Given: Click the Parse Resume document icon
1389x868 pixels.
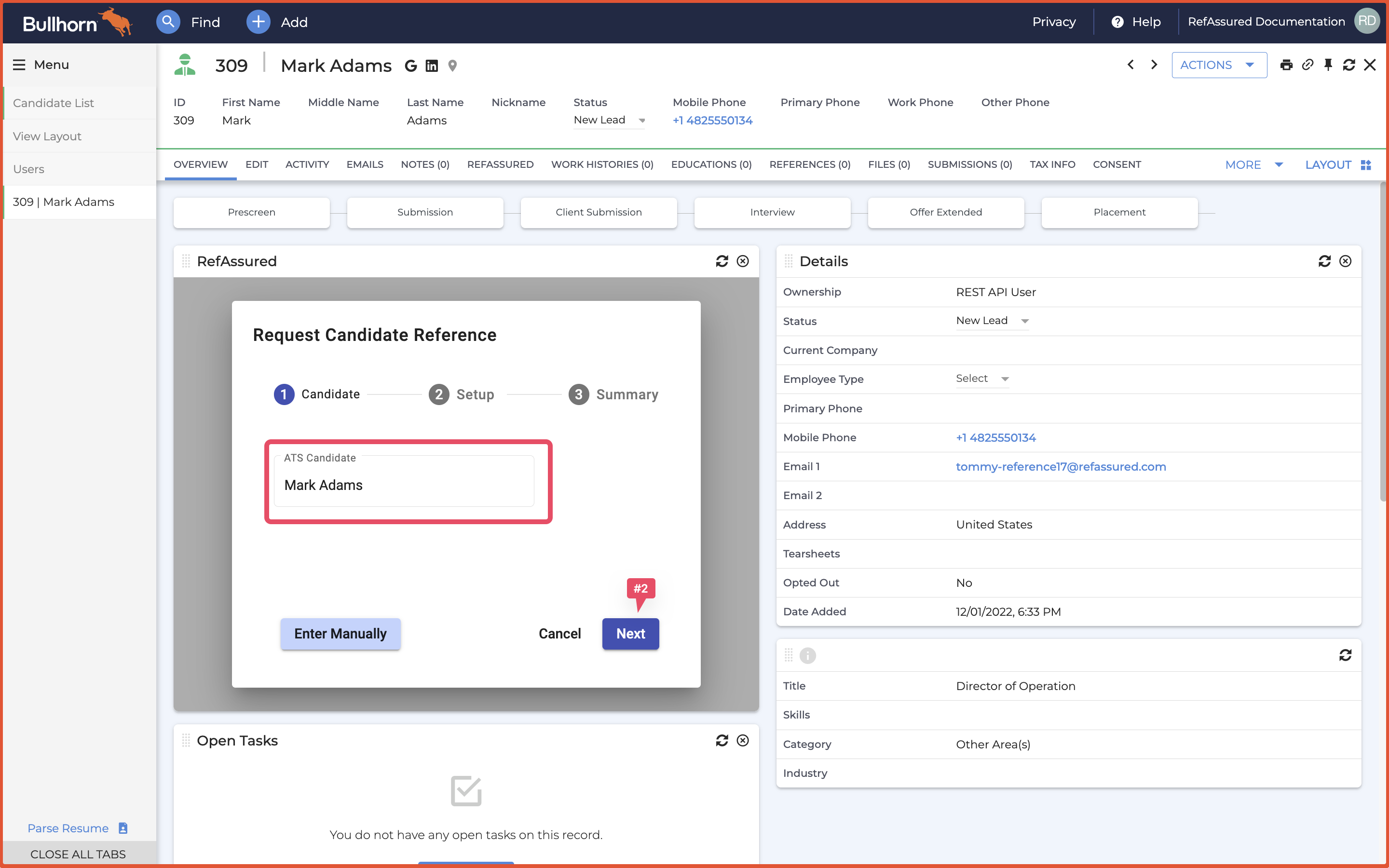Looking at the screenshot, I should tap(123, 828).
